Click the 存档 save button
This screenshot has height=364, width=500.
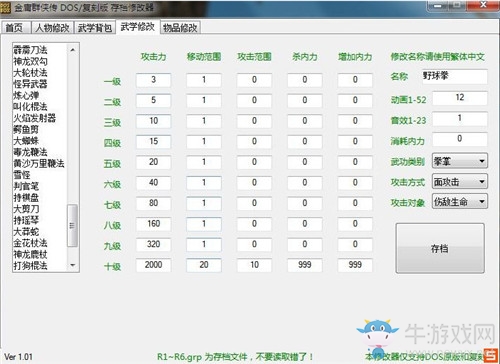(x=440, y=248)
